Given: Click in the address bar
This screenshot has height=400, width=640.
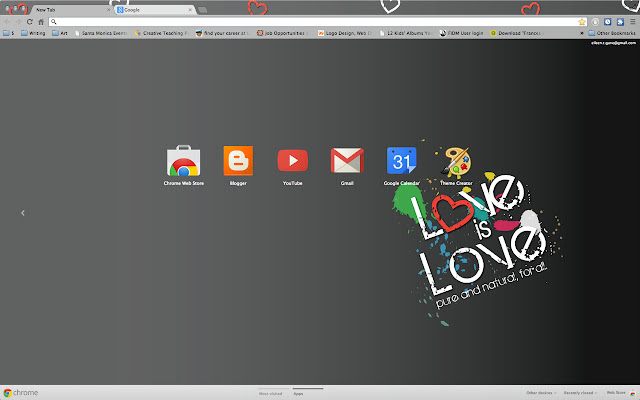Looking at the screenshot, I should (318, 22).
